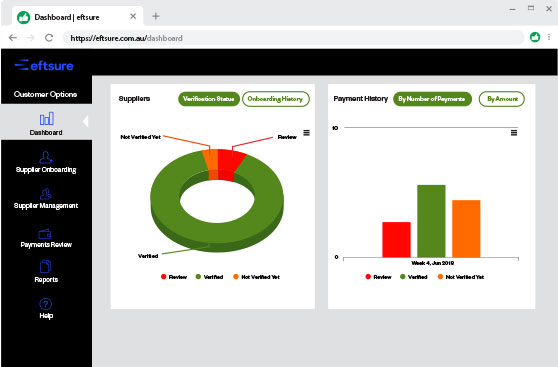Open the Payment History chart hamburger menu
558x367 pixels.
coord(514,133)
